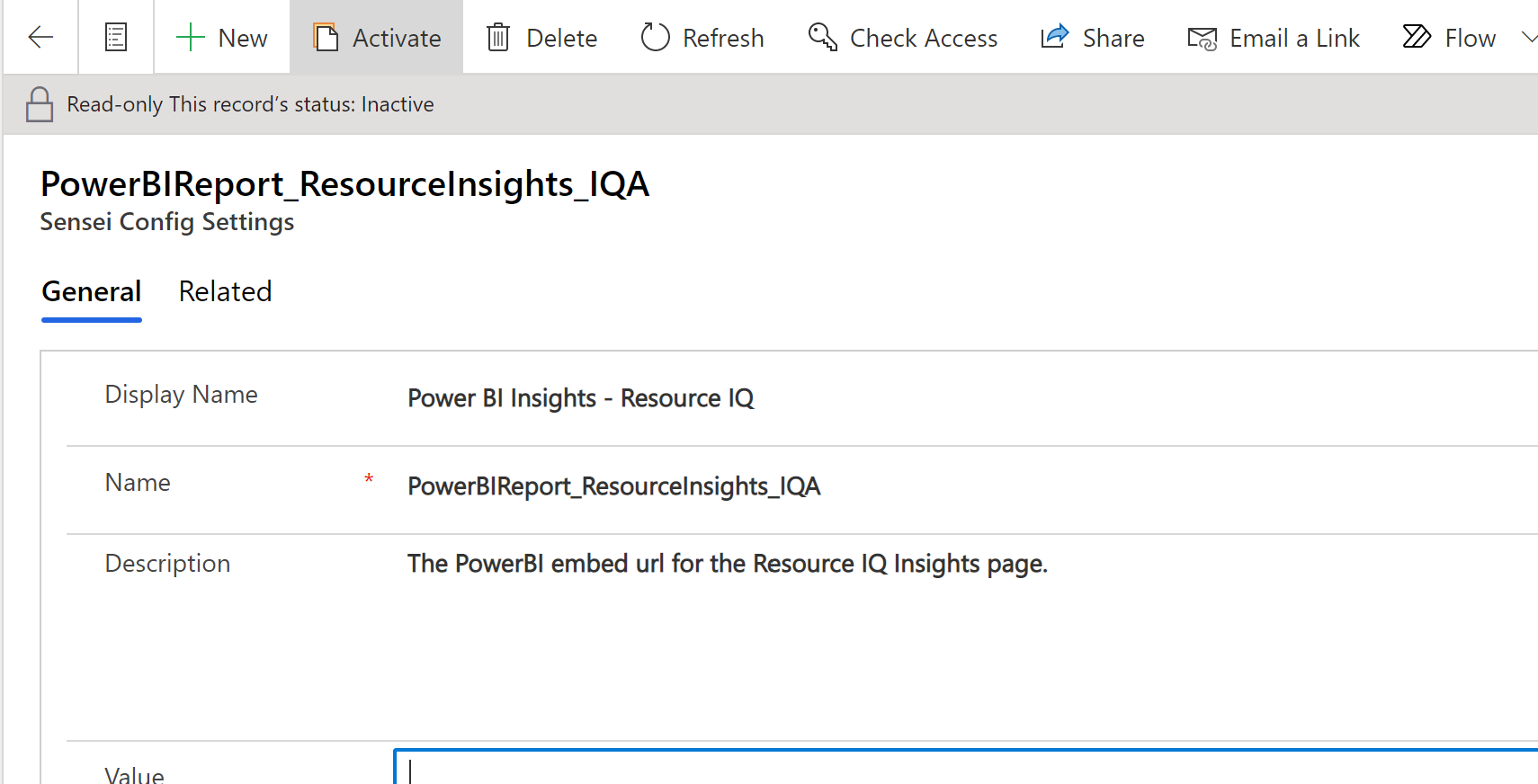Go back using the left arrow

pyautogui.click(x=40, y=37)
